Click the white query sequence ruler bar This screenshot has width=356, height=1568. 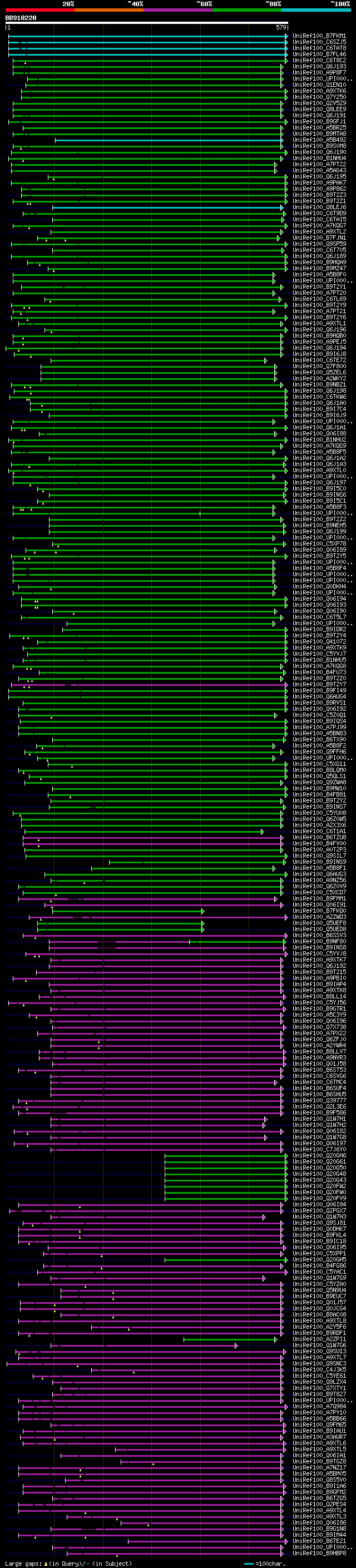click(147, 23)
